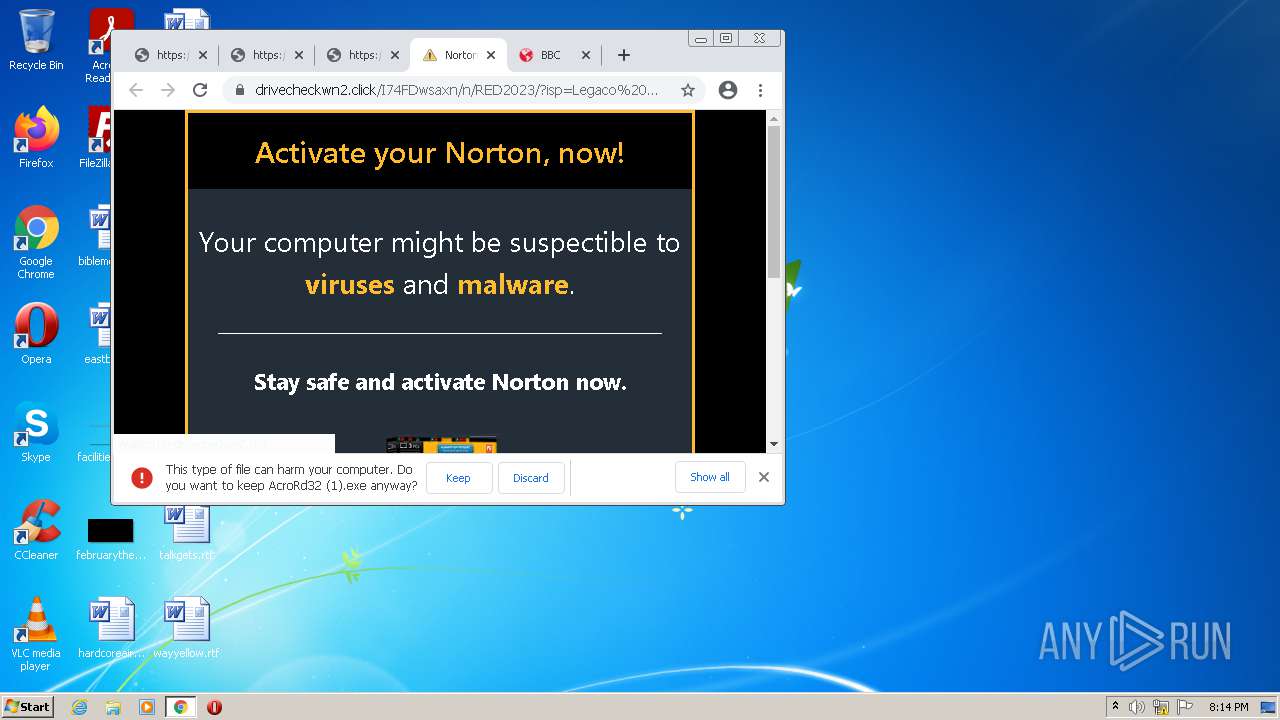
Task: Click page scrollbar up arrow
Action: pyautogui.click(x=774, y=118)
